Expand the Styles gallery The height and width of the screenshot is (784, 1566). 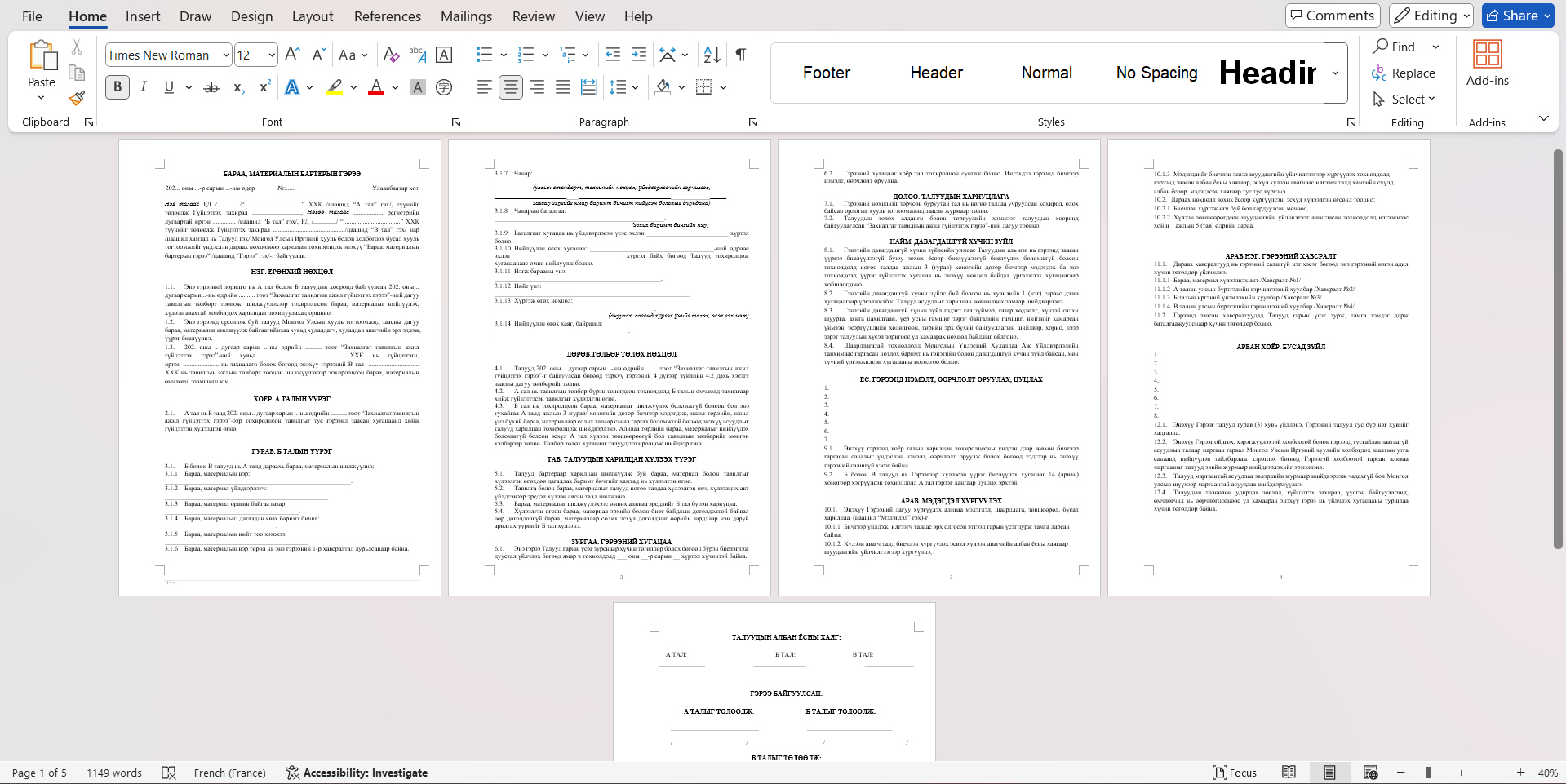[1336, 73]
